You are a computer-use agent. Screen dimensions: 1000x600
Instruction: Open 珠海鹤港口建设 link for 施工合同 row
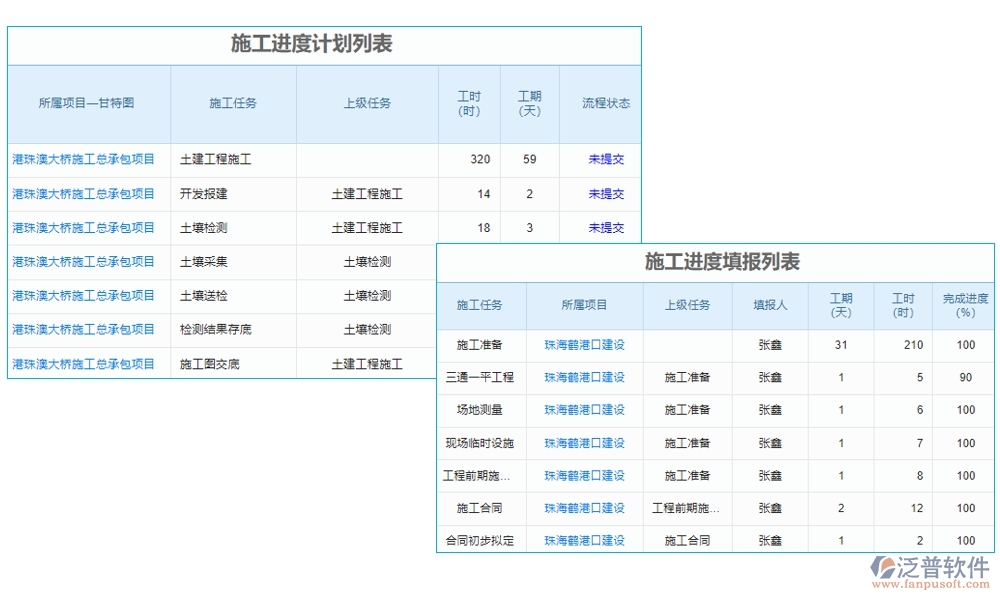point(584,508)
